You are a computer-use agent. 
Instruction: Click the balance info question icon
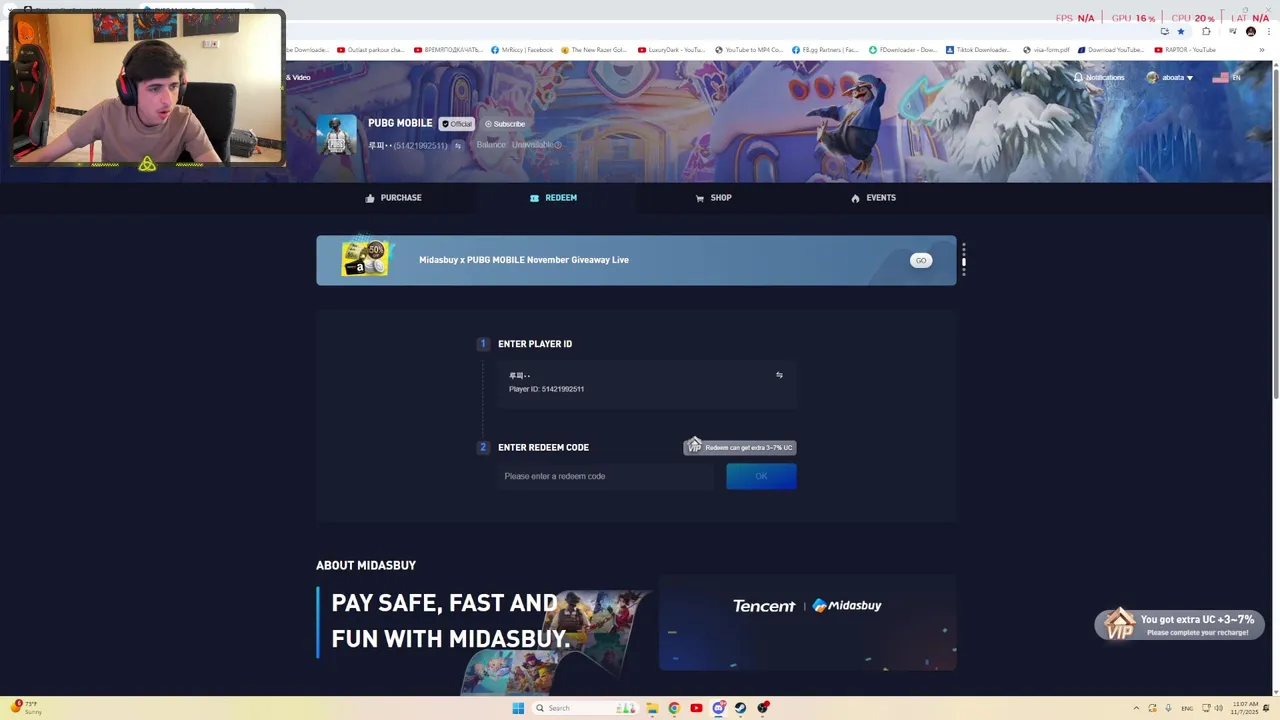coord(558,145)
